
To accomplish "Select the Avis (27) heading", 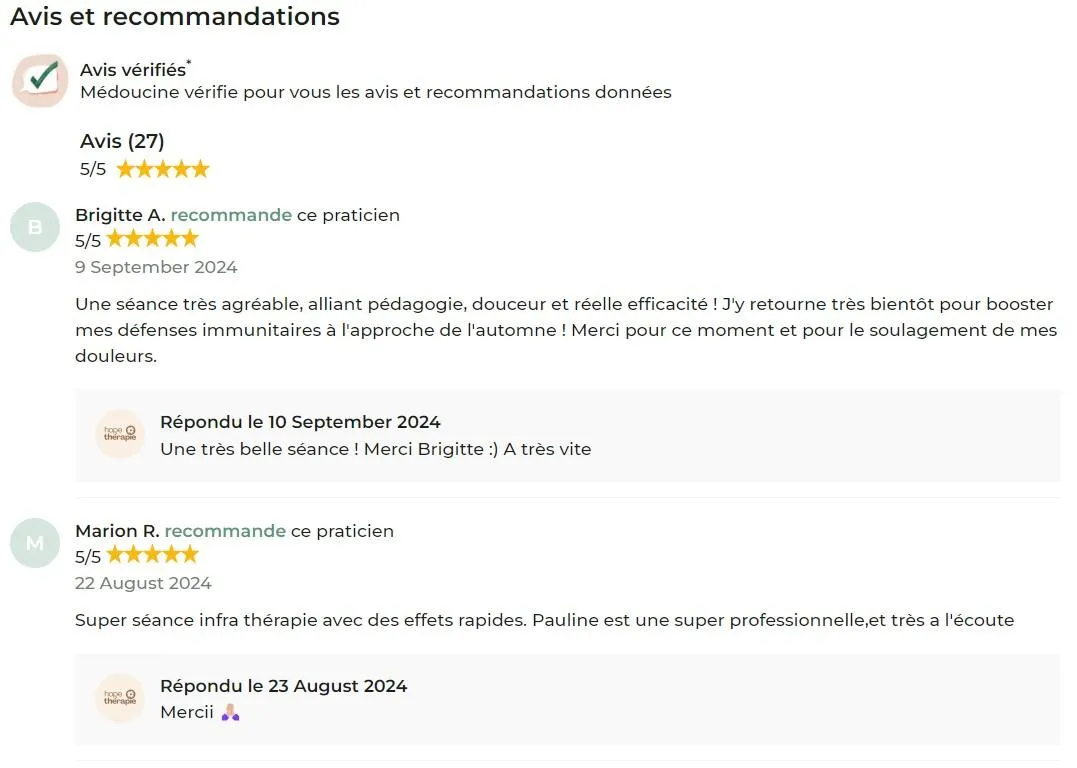I will pos(122,141).
